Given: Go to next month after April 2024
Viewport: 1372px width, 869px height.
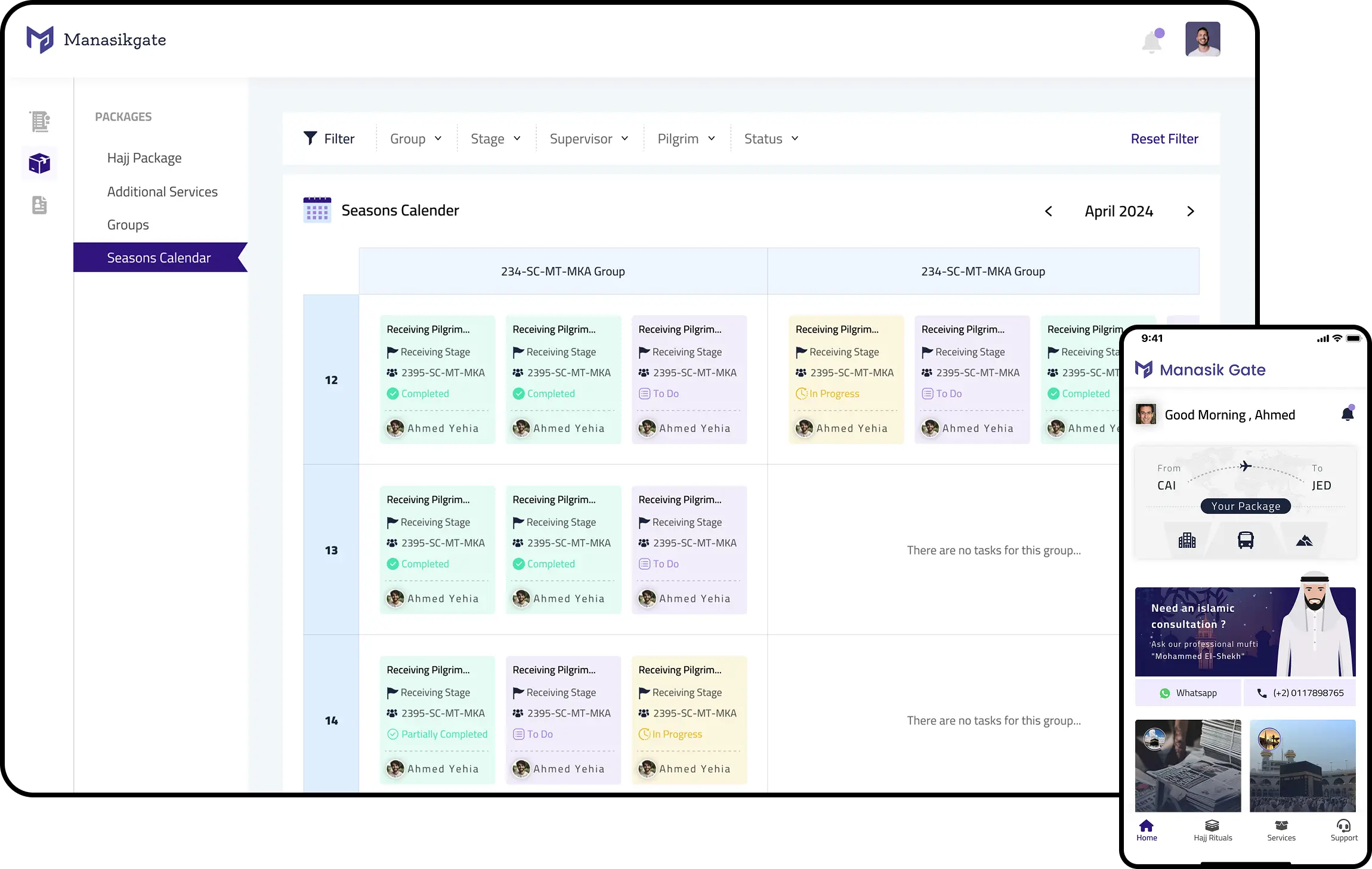Looking at the screenshot, I should tap(1190, 211).
